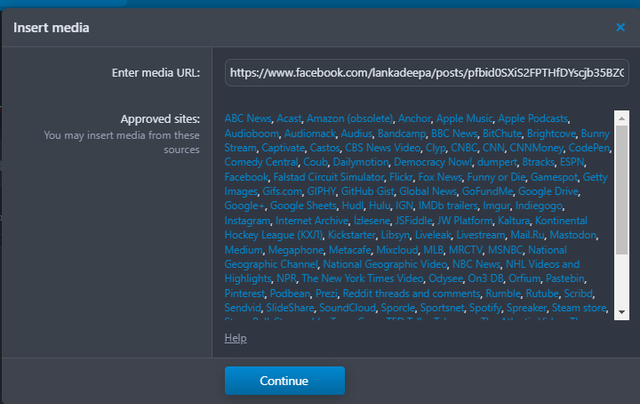
Task: Open the Amazon (obsolete) link
Action: [x=350, y=118]
